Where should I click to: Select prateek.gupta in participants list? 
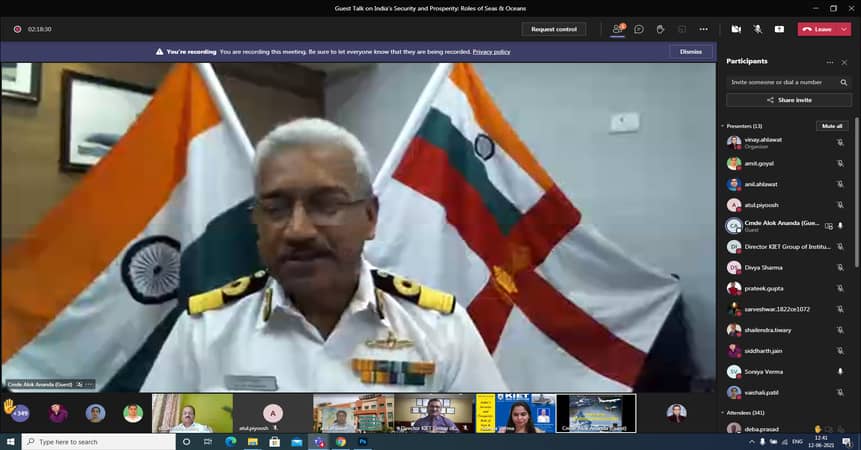click(x=765, y=288)
